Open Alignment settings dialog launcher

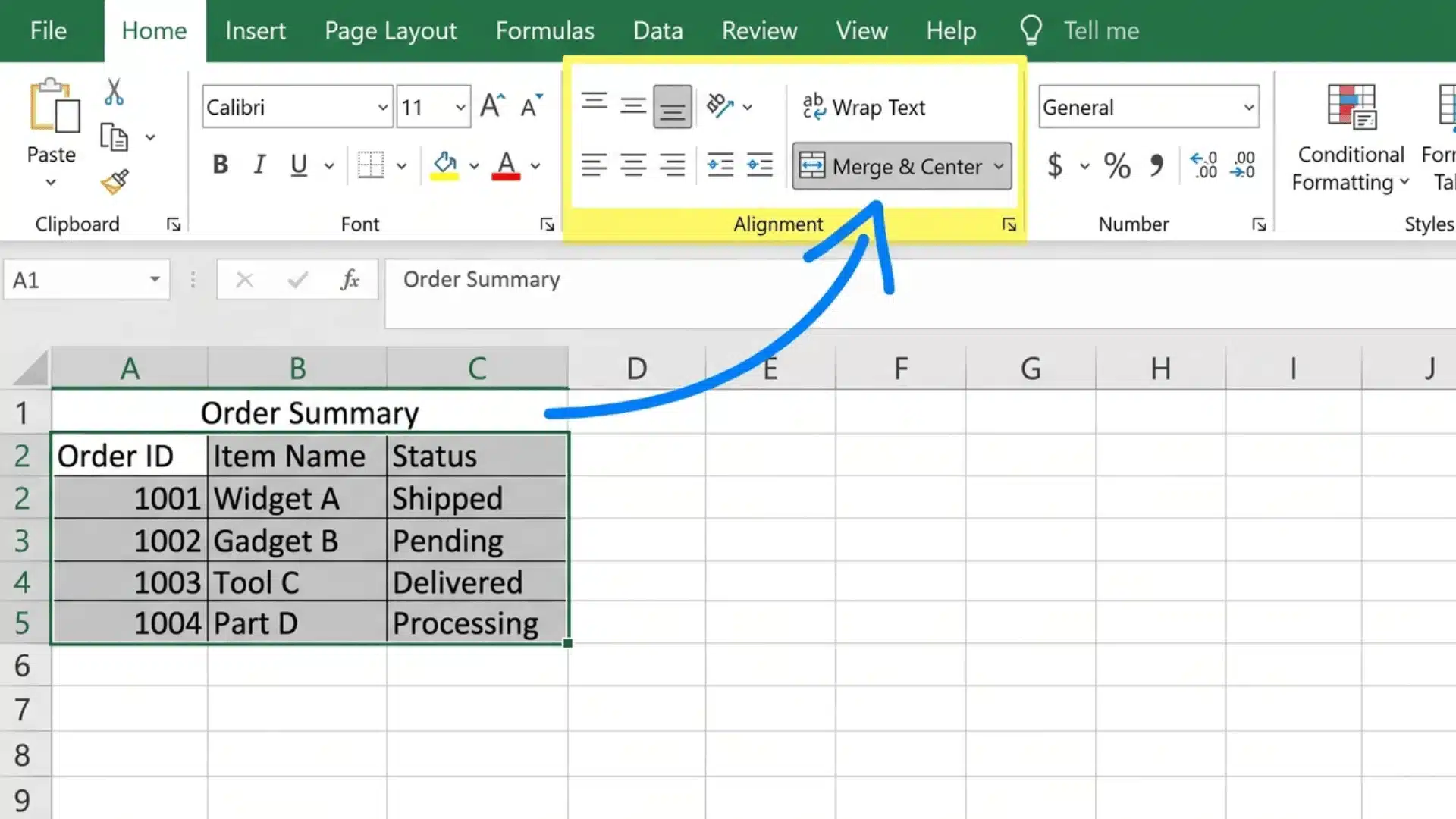coord(1009,224)
